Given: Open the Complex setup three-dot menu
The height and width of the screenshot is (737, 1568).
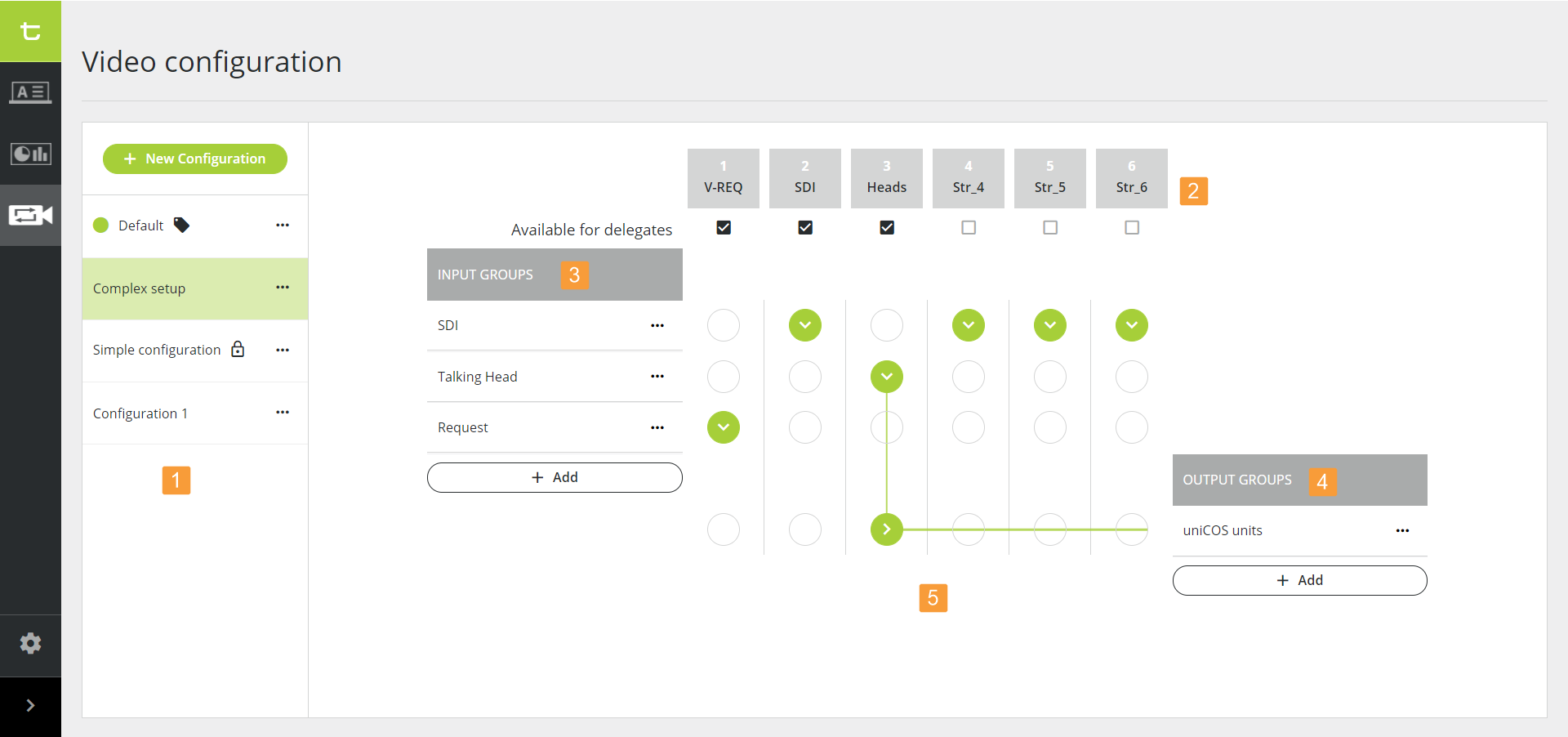Looking at the screenshot, I should 283,288.
